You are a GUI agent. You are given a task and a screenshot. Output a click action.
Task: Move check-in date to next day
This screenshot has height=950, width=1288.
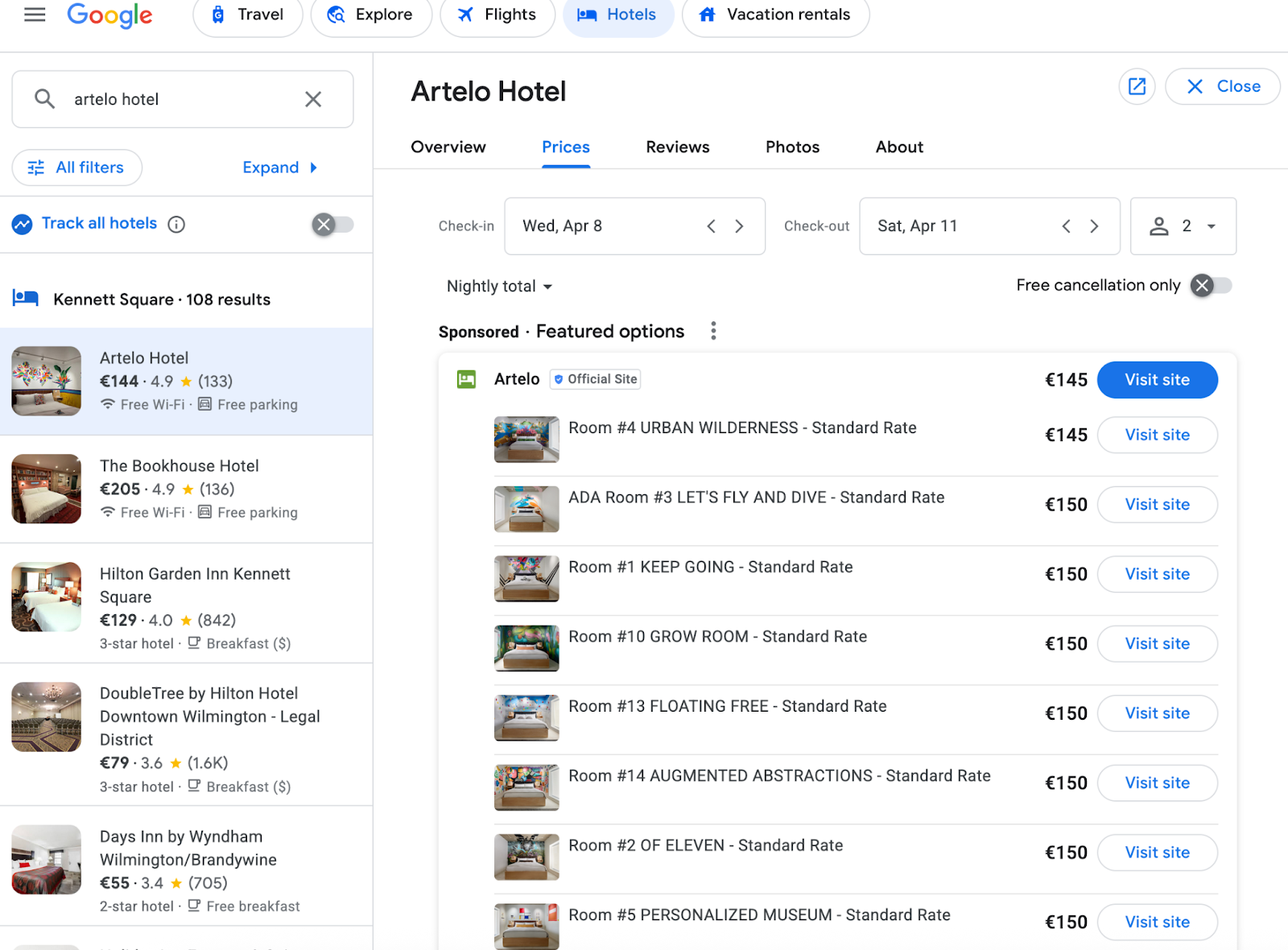[x=739, y=226]
